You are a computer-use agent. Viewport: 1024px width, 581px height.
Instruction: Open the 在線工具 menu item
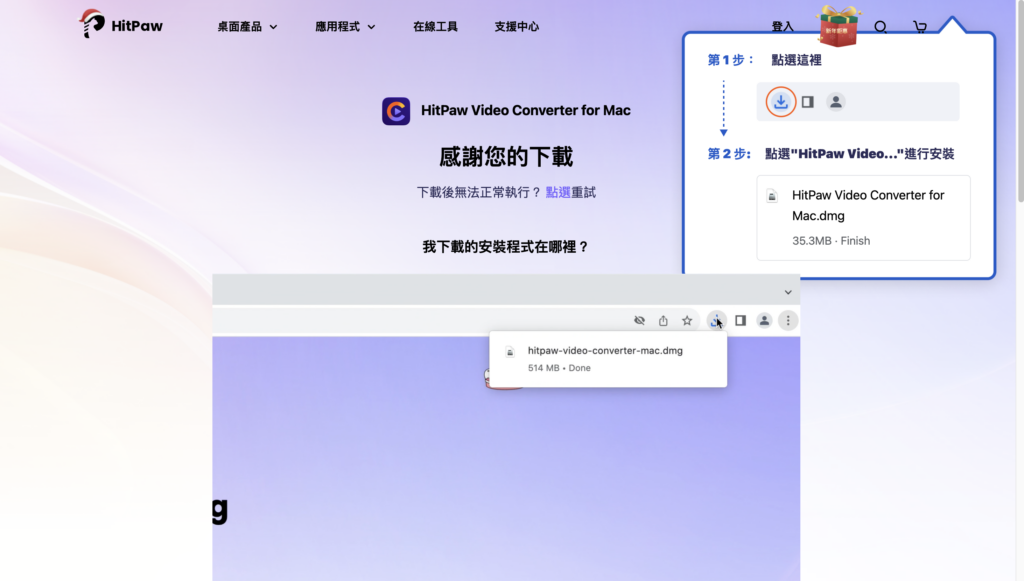tap(435, 27)
